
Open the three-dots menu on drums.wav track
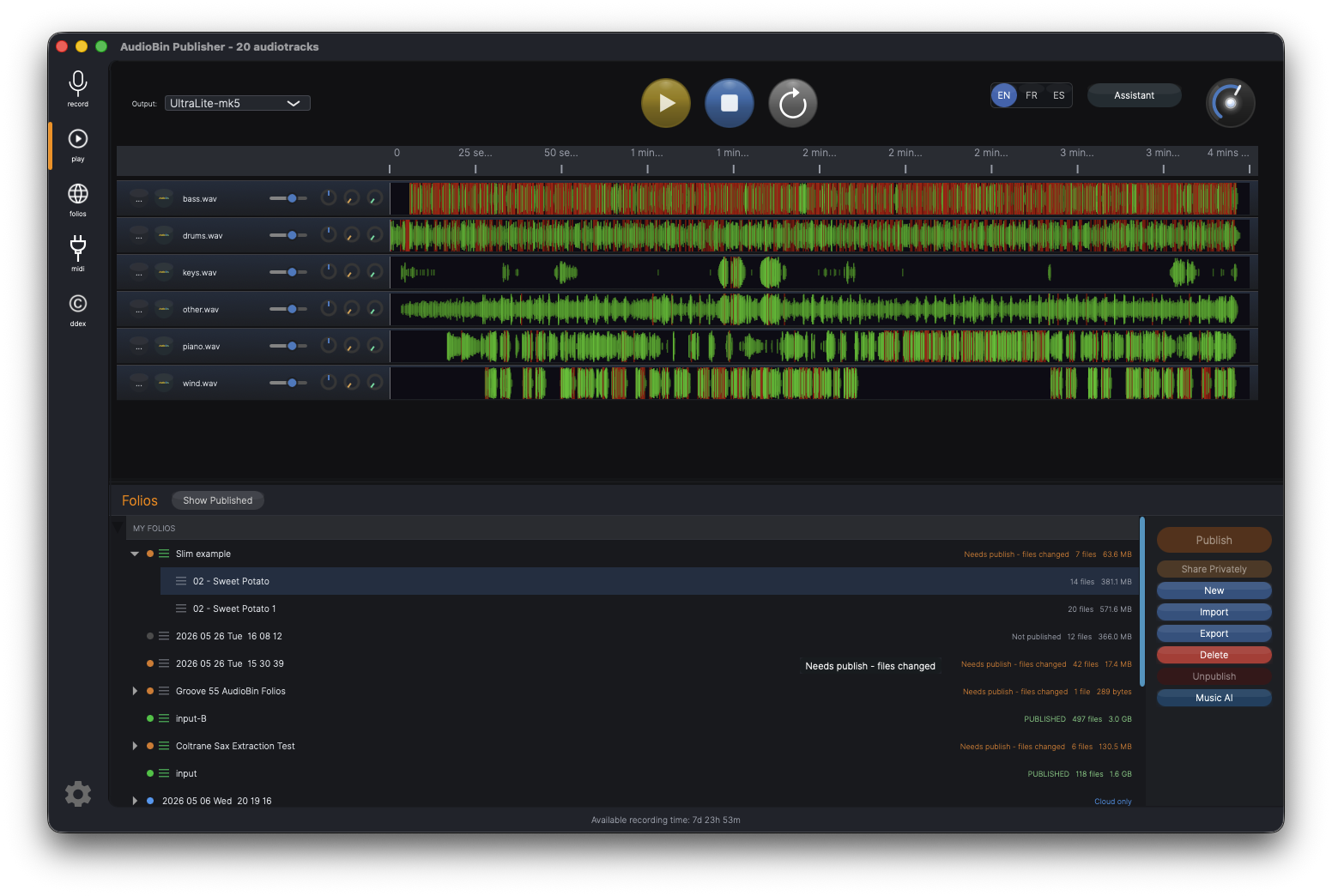[139, 235]
